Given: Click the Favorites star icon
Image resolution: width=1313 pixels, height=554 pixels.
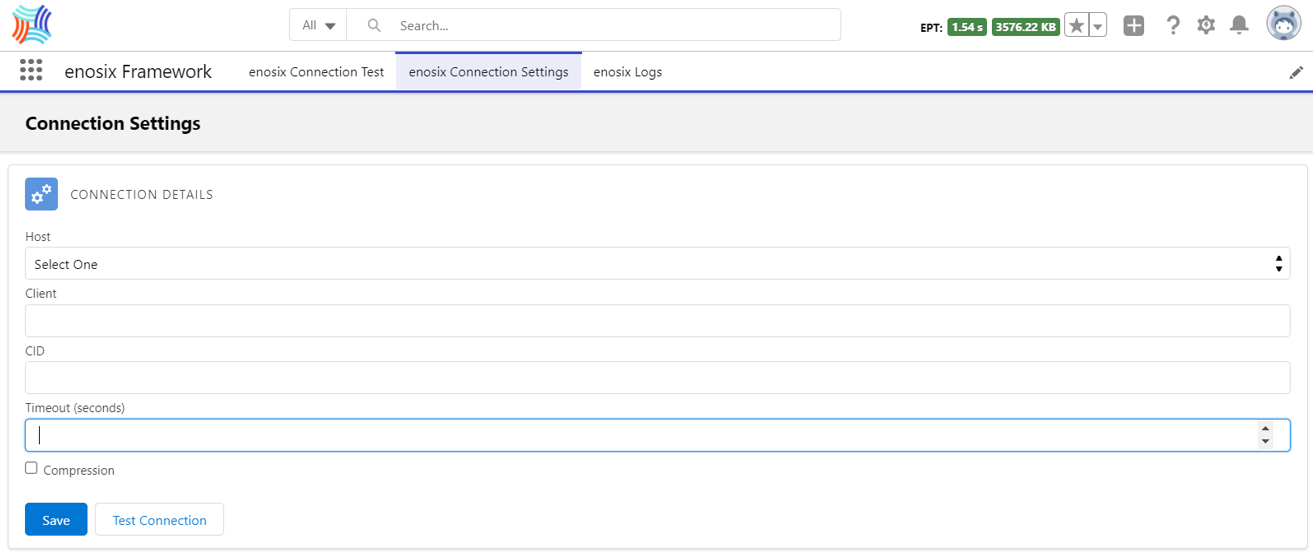Looking at the screenshot, I should tap(1076, 26).
